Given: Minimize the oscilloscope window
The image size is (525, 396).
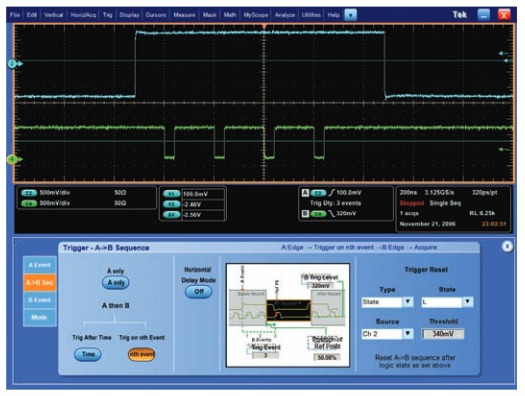Looking at the screenshot, I should coord(483,15).
